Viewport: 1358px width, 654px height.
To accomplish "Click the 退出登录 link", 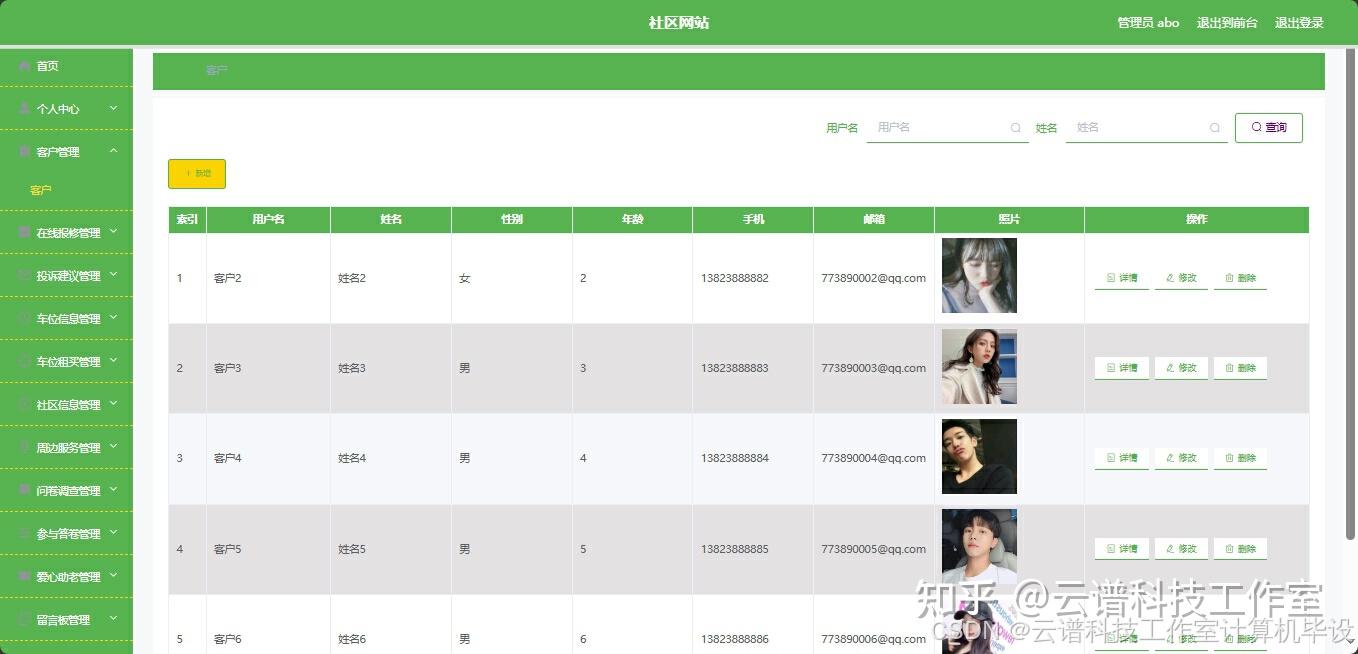I will coord(1298,22).
